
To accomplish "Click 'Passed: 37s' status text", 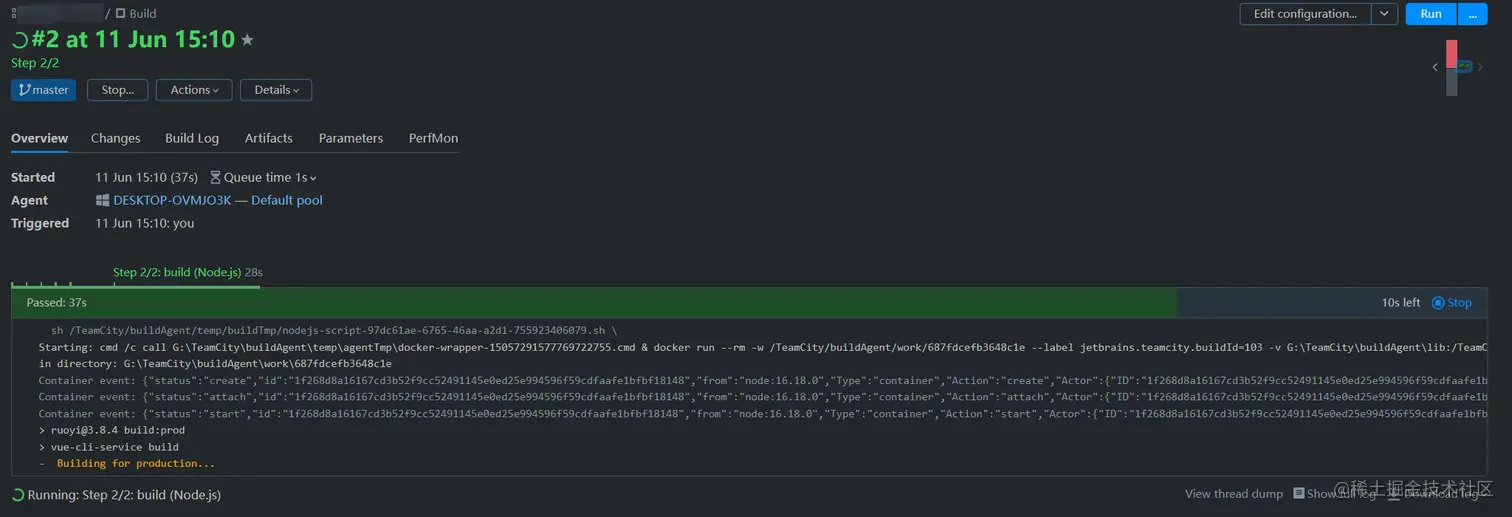I will (56, 302).
